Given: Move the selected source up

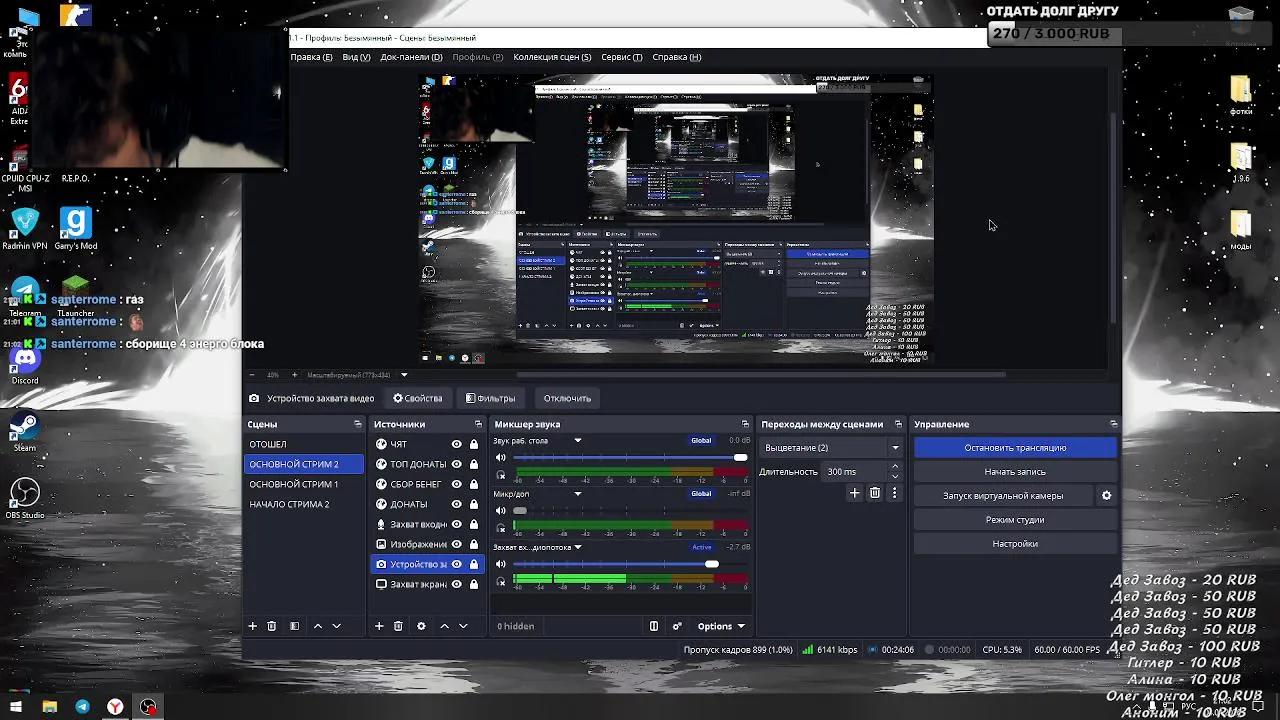Looking at the screenshot, I should 445,626.
